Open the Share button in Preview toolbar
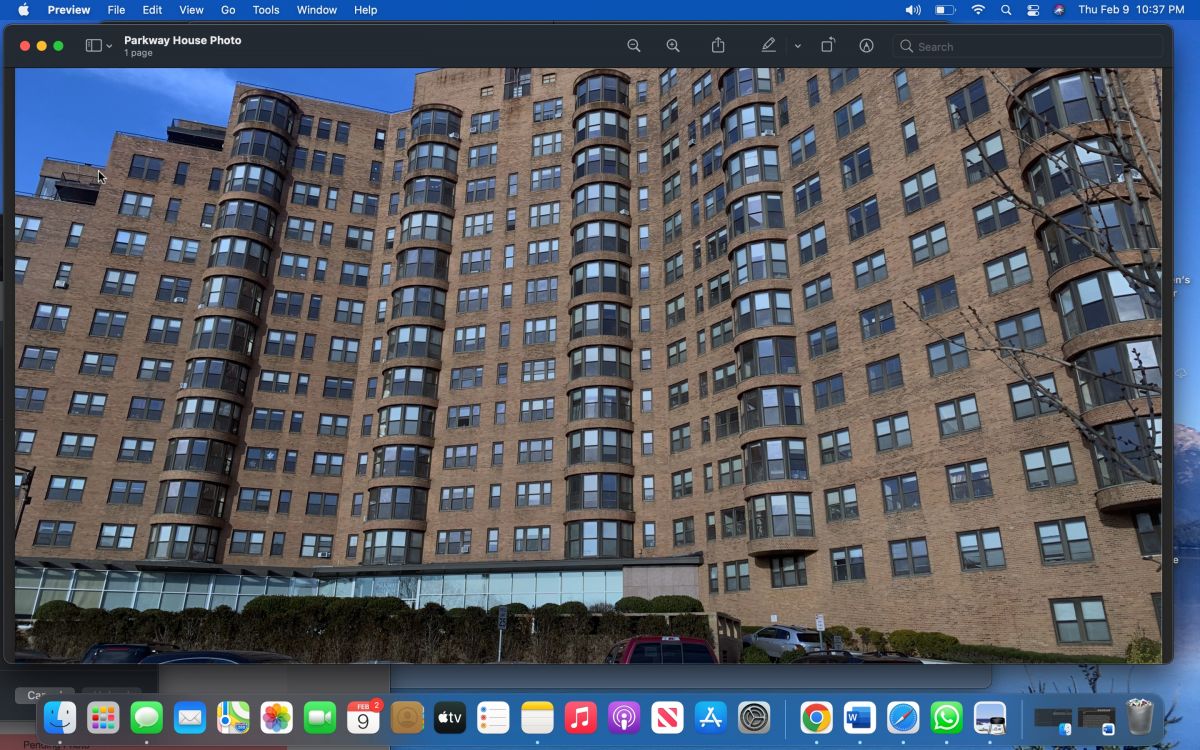This screenshot has width=1200, height=750. click(718, 46)
